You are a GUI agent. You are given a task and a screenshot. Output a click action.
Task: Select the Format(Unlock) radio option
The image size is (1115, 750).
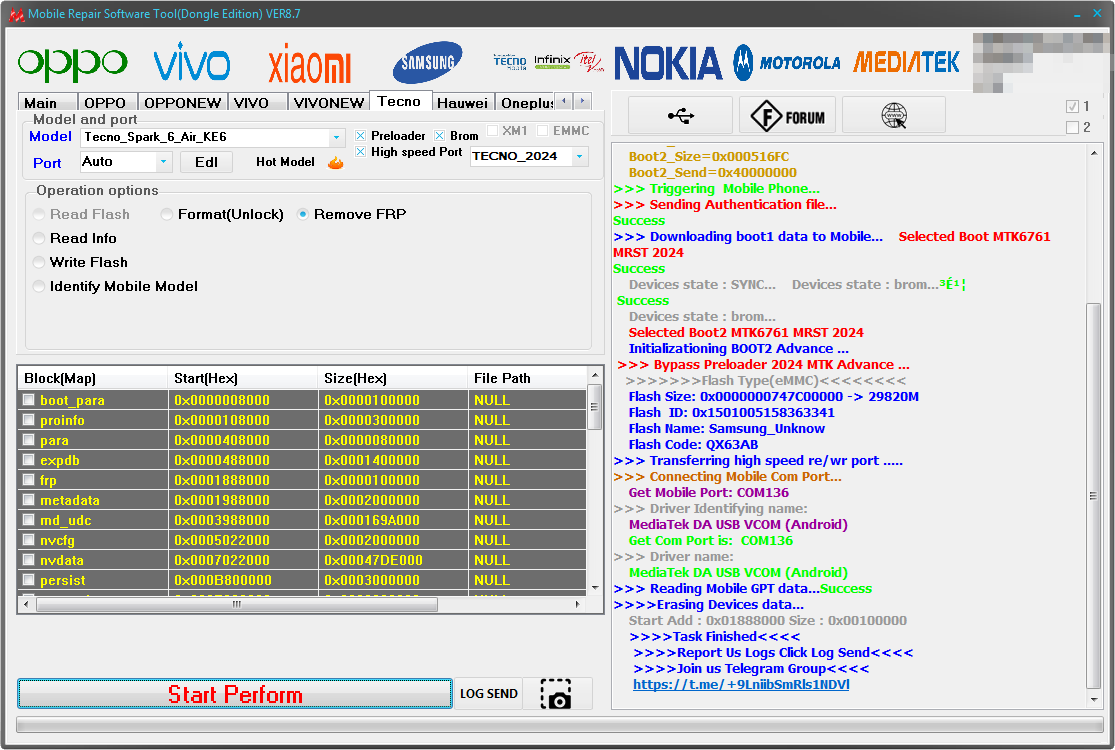[167, 214]
